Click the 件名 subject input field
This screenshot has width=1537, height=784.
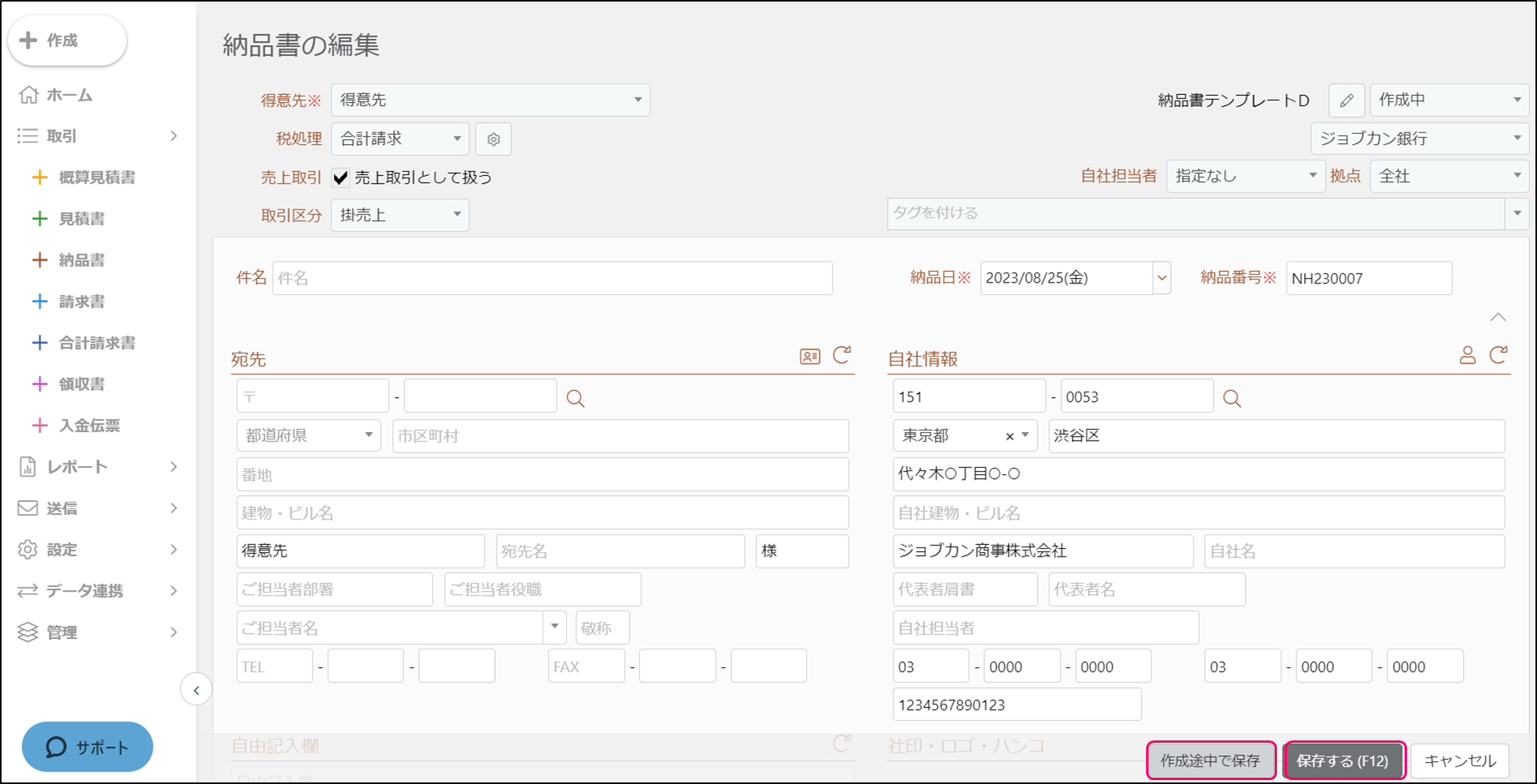(x=552, y=278)
